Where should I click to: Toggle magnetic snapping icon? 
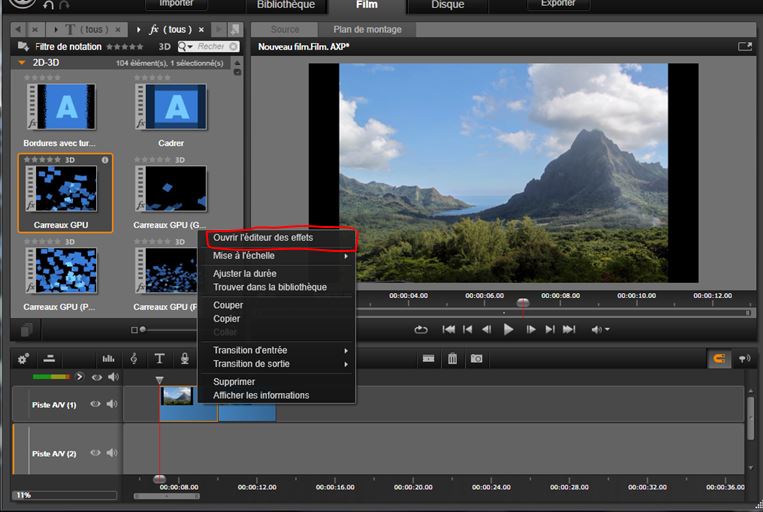pyautogui.click(x=718, y=358)
